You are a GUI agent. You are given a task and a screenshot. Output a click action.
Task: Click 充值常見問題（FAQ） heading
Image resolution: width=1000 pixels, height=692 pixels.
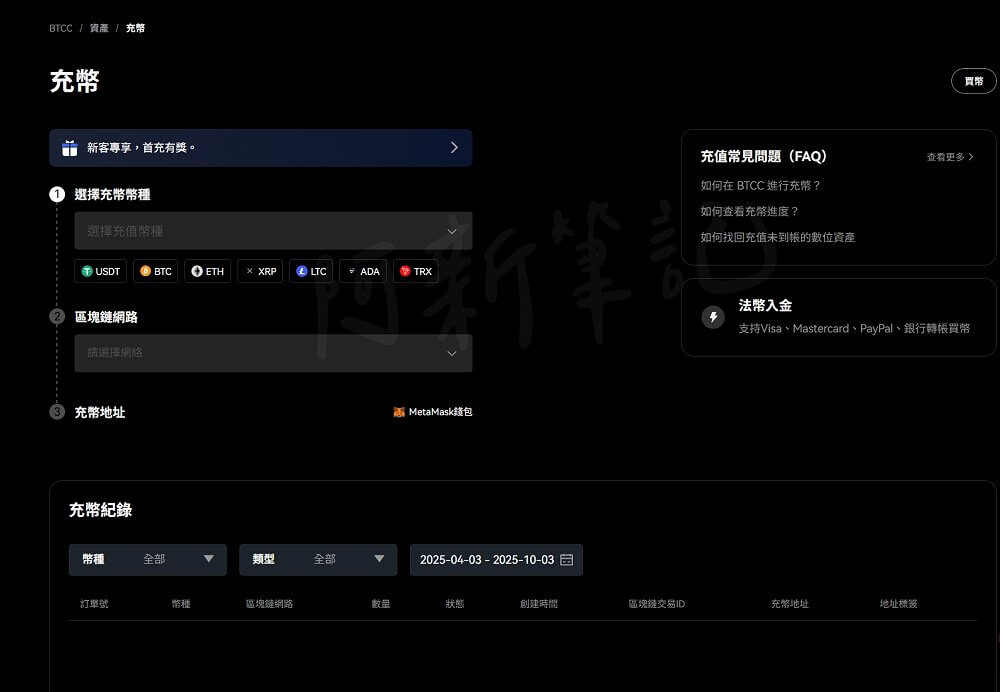tap(763, 156)
